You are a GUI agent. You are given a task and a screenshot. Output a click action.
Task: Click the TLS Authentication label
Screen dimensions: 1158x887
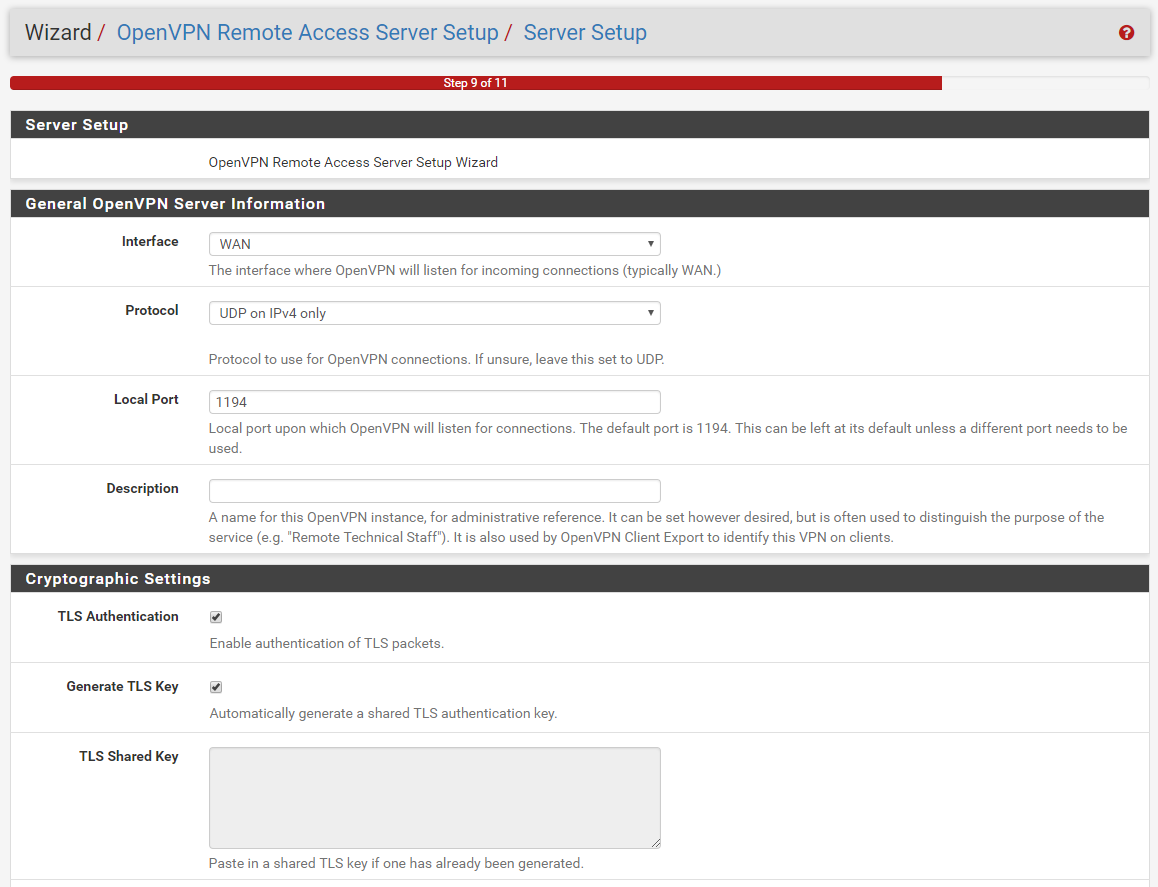click(x=118, y=616)
